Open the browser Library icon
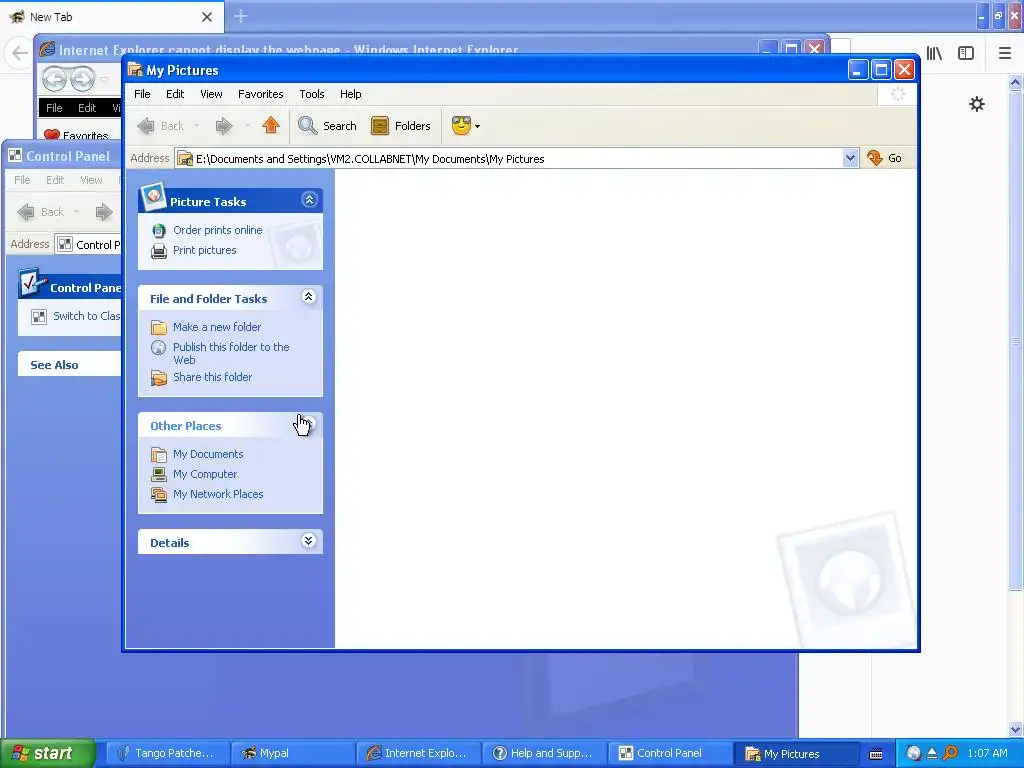This screenshot has width=1024, height=768. [x=934, y=53]
